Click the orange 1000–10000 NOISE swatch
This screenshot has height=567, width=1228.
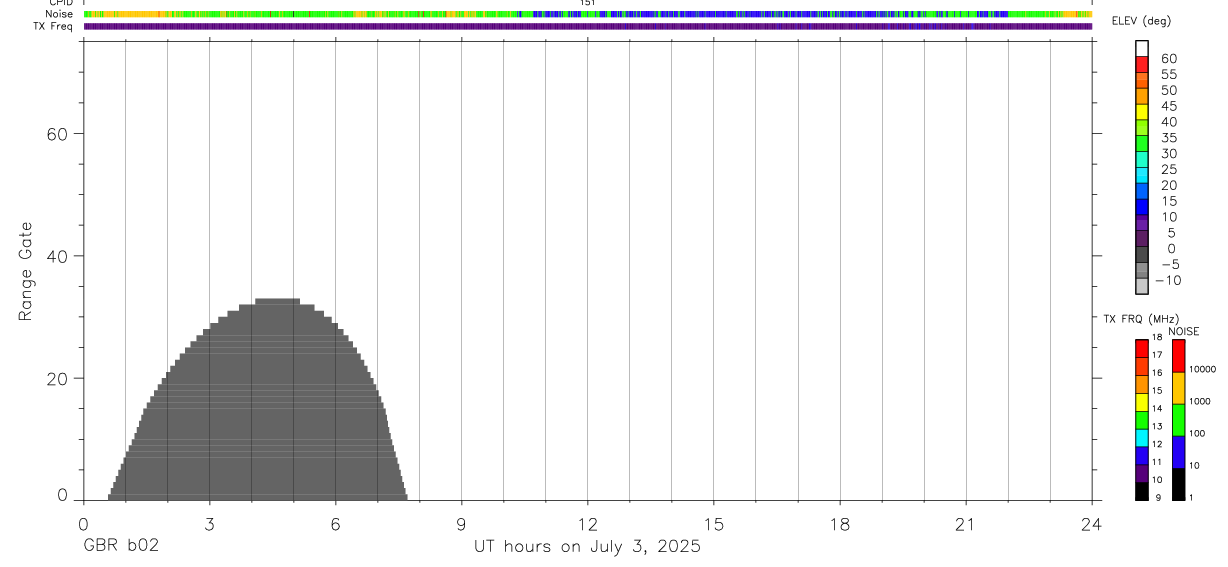tap(1178, 388)
